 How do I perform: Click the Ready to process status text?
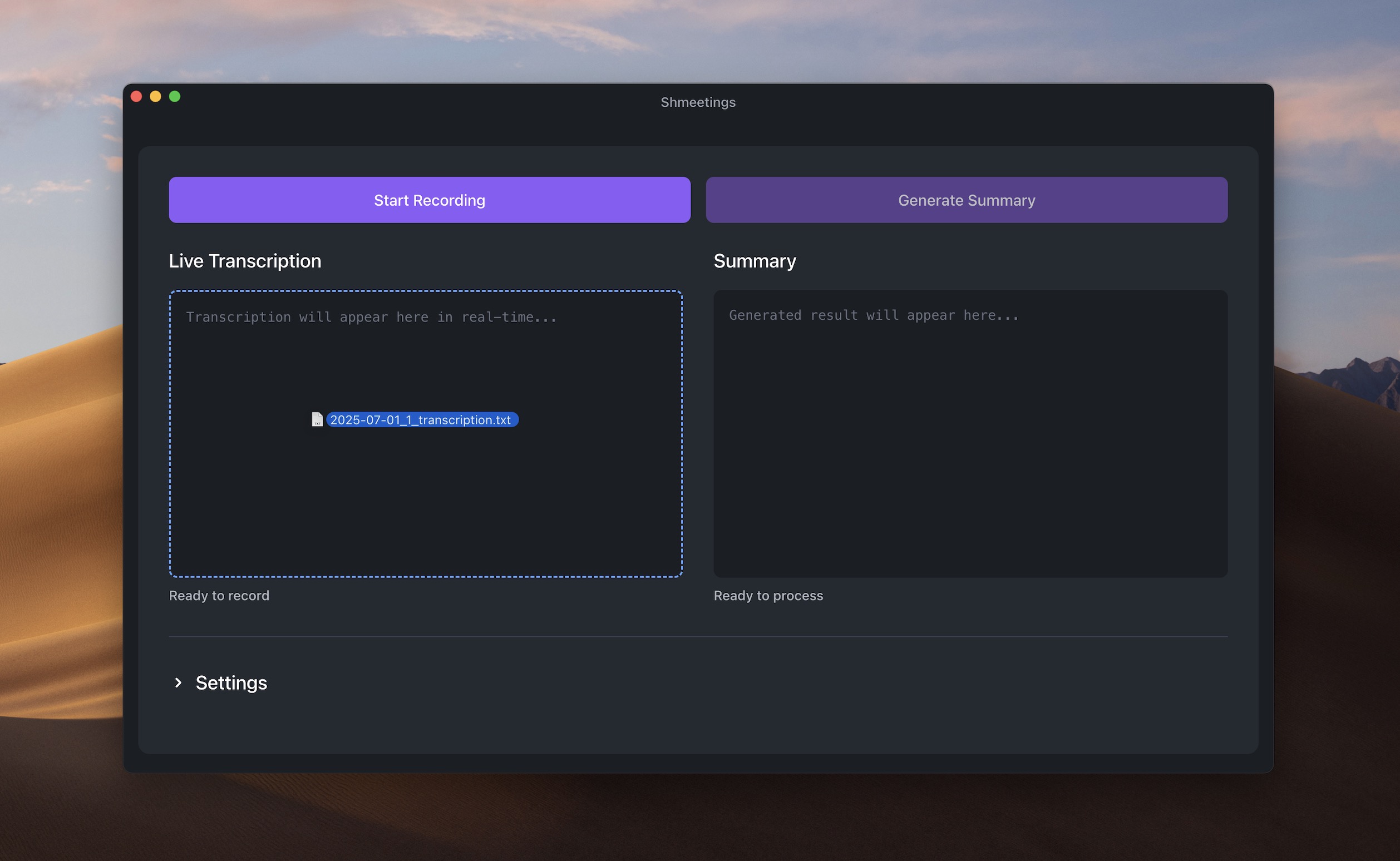768,596
